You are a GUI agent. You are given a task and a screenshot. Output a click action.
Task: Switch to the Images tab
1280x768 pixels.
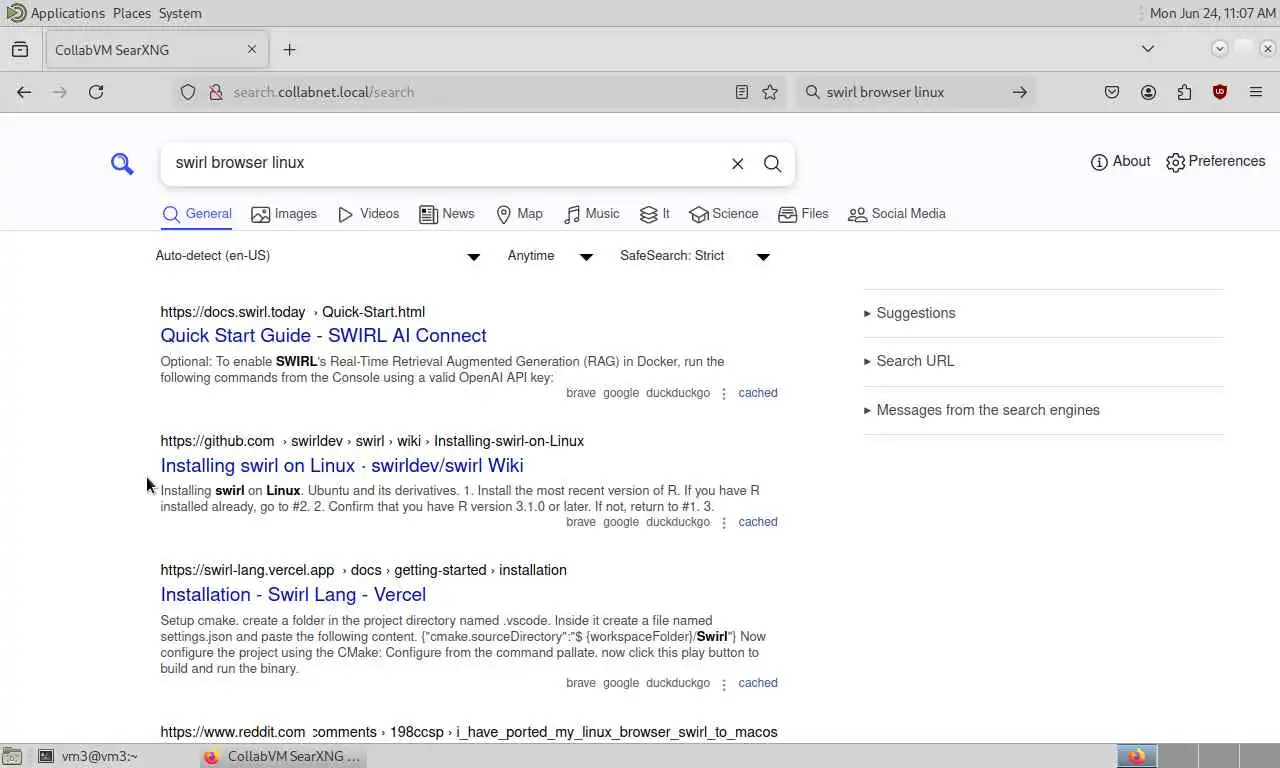coord(284,214)
